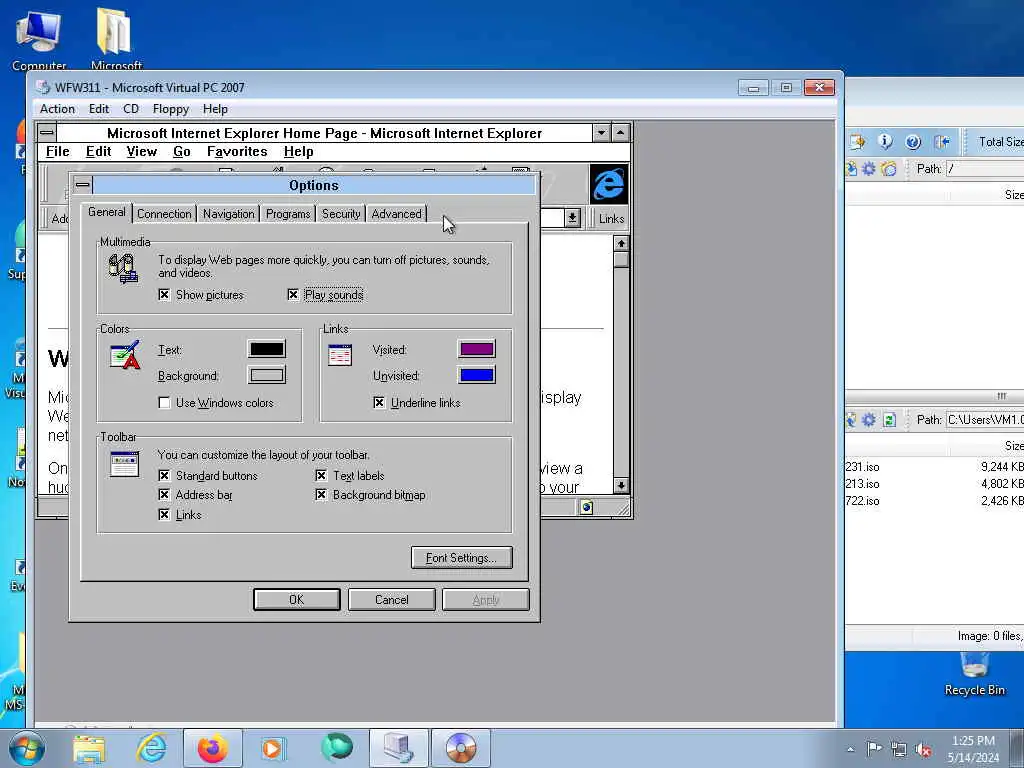The height and width of the screenshot is (768, 1024).
Task: Uncheck the Show pictures checkbox
Action: pos(164,295)
